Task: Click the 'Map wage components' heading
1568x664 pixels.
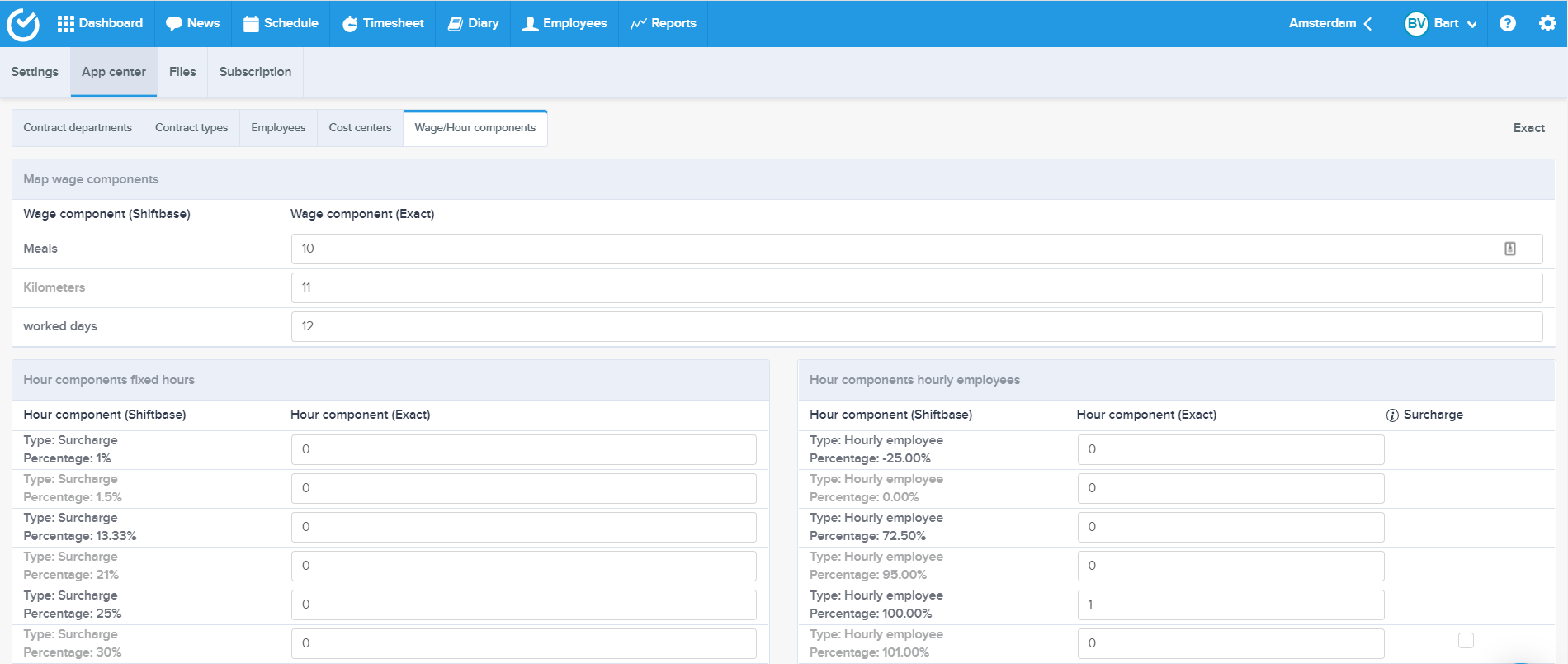Action: pos(91,179)
